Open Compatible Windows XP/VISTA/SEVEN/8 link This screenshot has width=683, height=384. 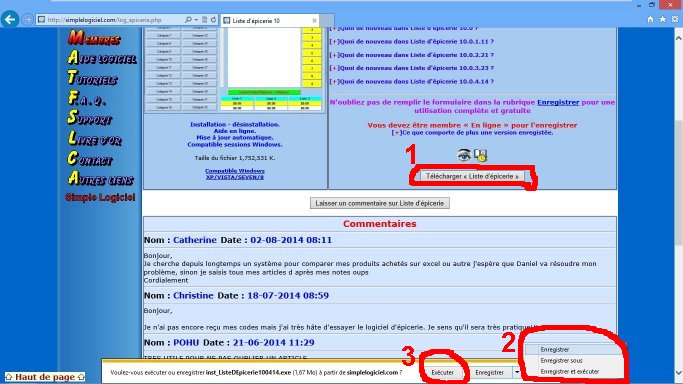tap(235, 174)
